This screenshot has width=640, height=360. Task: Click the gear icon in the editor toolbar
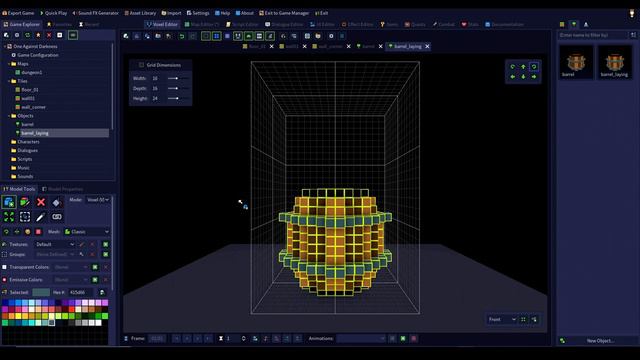[331, 36]
